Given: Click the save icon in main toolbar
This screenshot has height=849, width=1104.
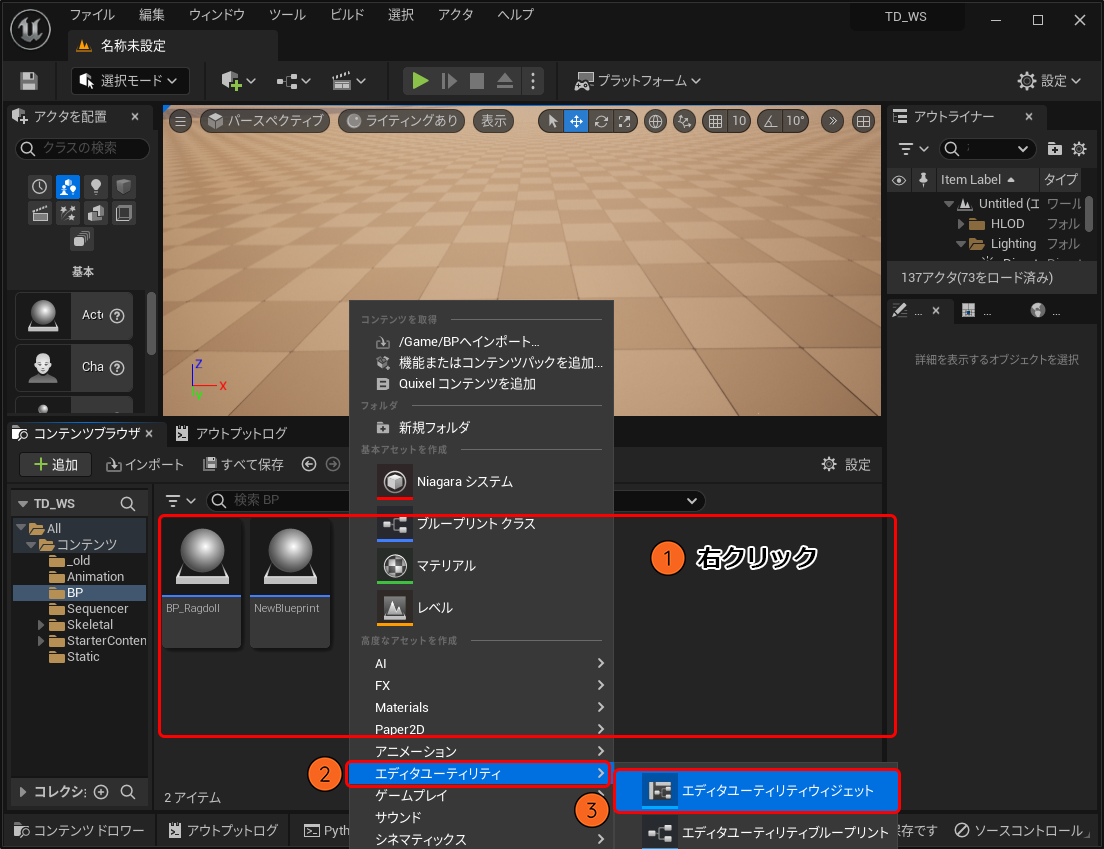Looking at the screenshot, I should click(x=29, y=81).
